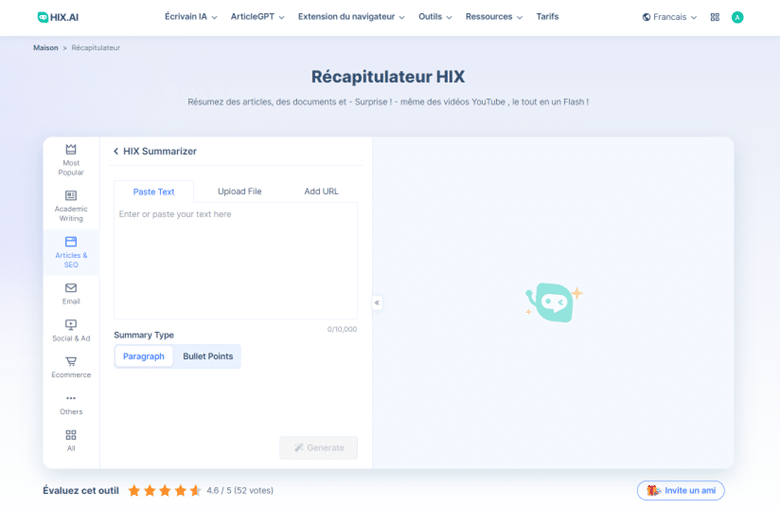This screenshot has width=780, height=510.
Task: Go back from HIX Summarizer
Action: pyautogui.click(x=116, y=151)
